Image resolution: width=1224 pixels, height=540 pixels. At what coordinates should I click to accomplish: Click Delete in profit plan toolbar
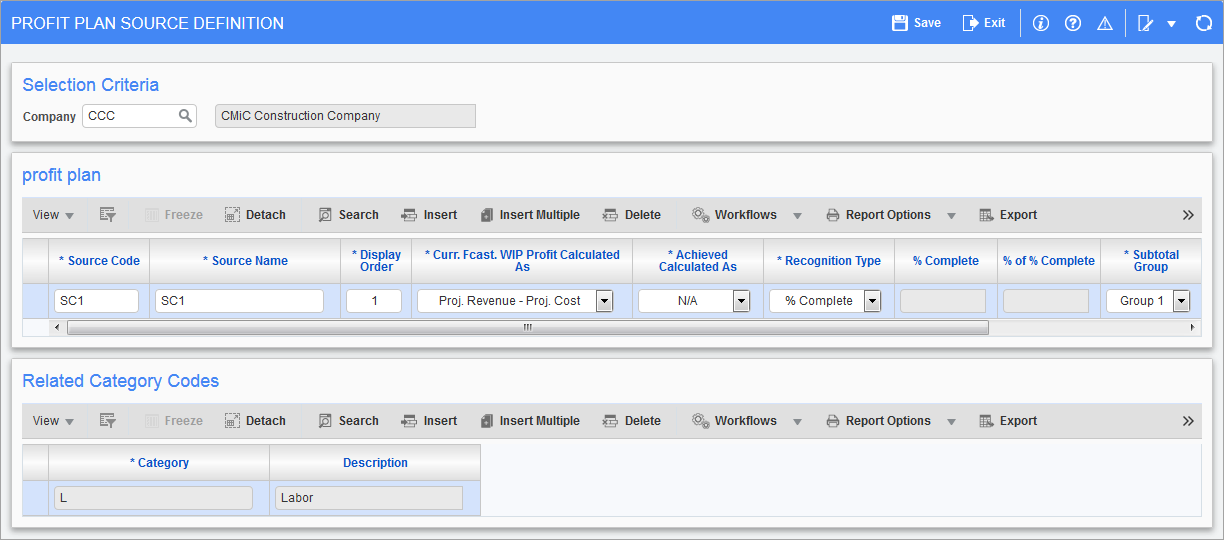(x=631, y=215)
